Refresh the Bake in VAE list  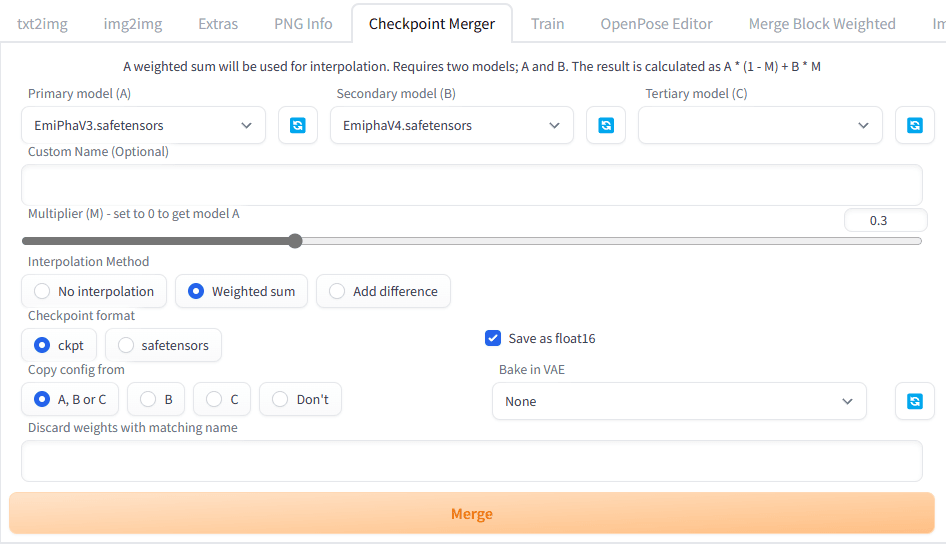pyautogui.click(x=914, y=401)
